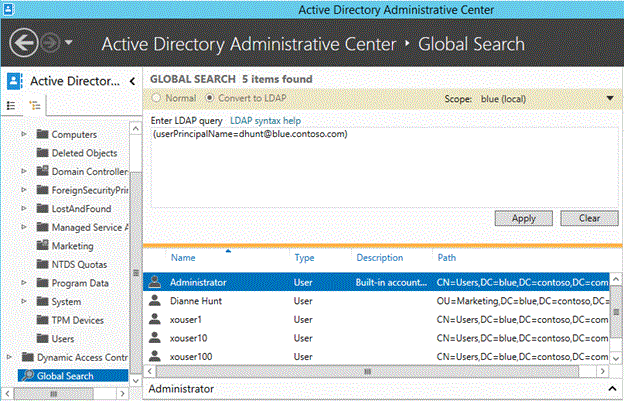
Task: Open the Deleted Objects tree item label
Action: (x=84, y=153)
